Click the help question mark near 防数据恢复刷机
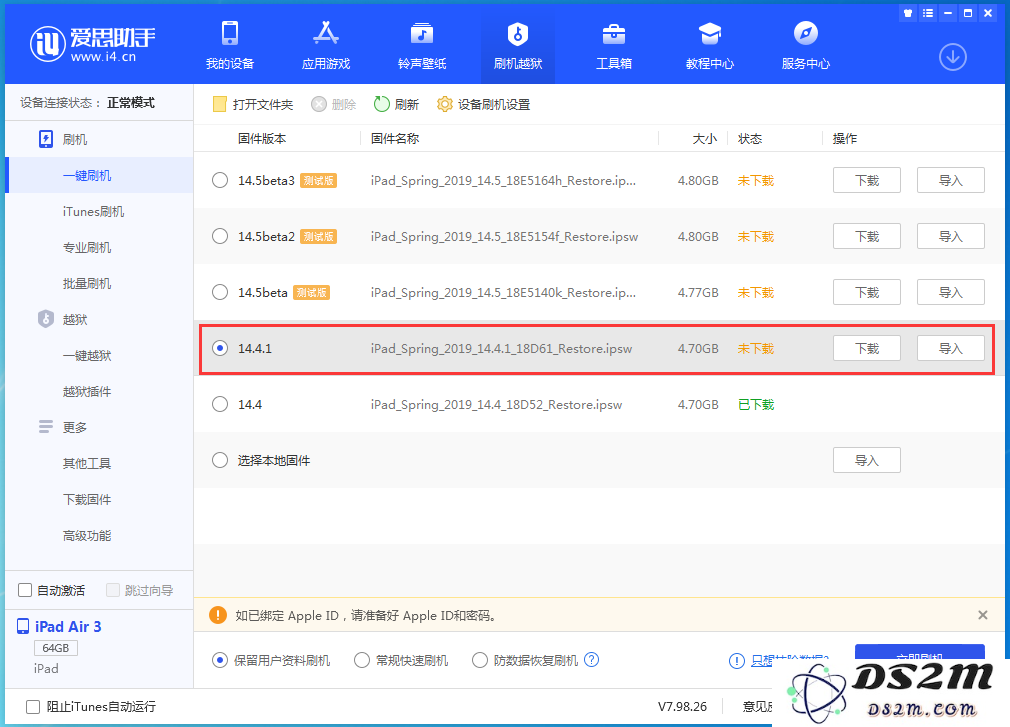Viewport: 1010px width, 727px height. coord(591,659)
